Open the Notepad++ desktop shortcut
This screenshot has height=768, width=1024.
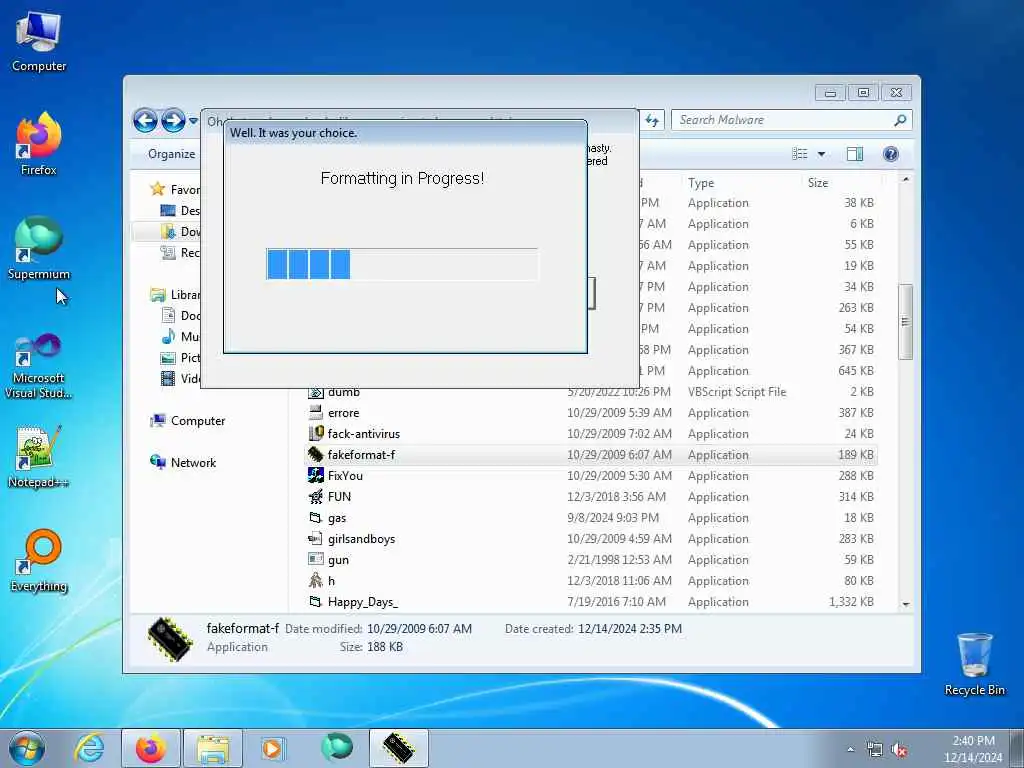coord(39,457)
